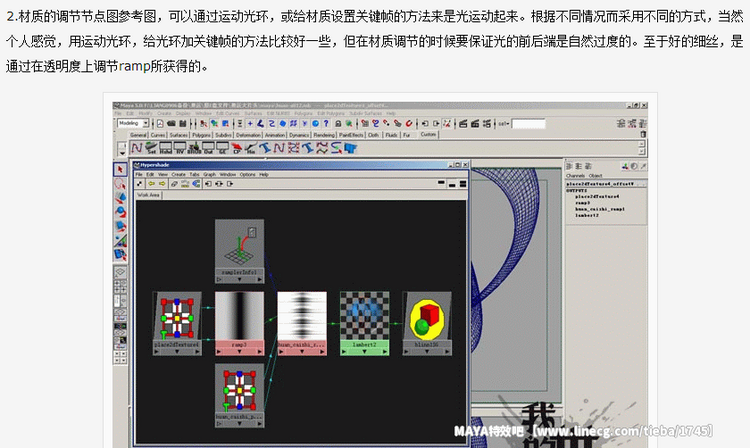The image size is (750, 448).
Task: Show both tabs layout icon in Hypershade
Action: (463, 184)
